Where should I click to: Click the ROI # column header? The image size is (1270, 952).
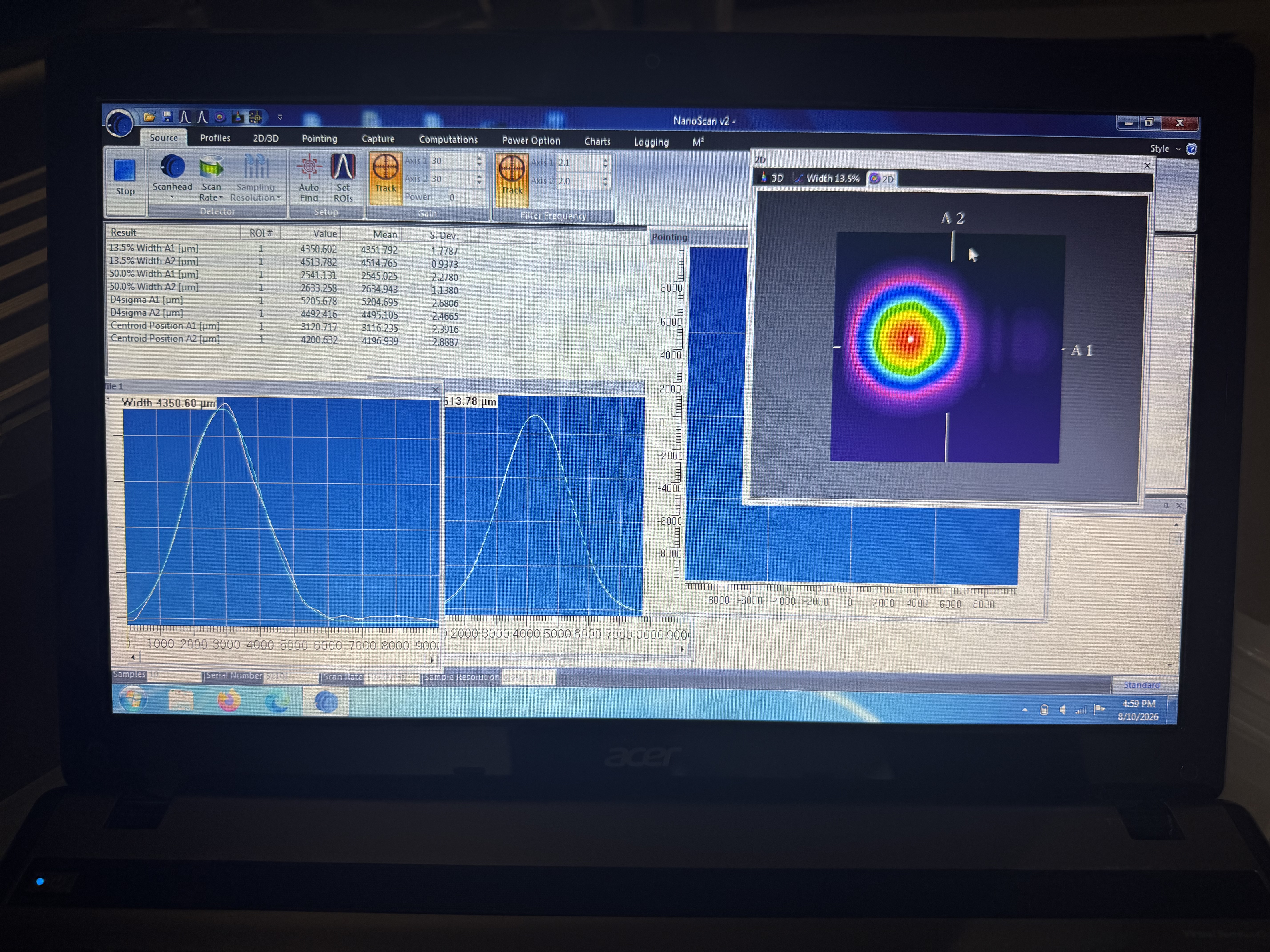pos(261,233)
